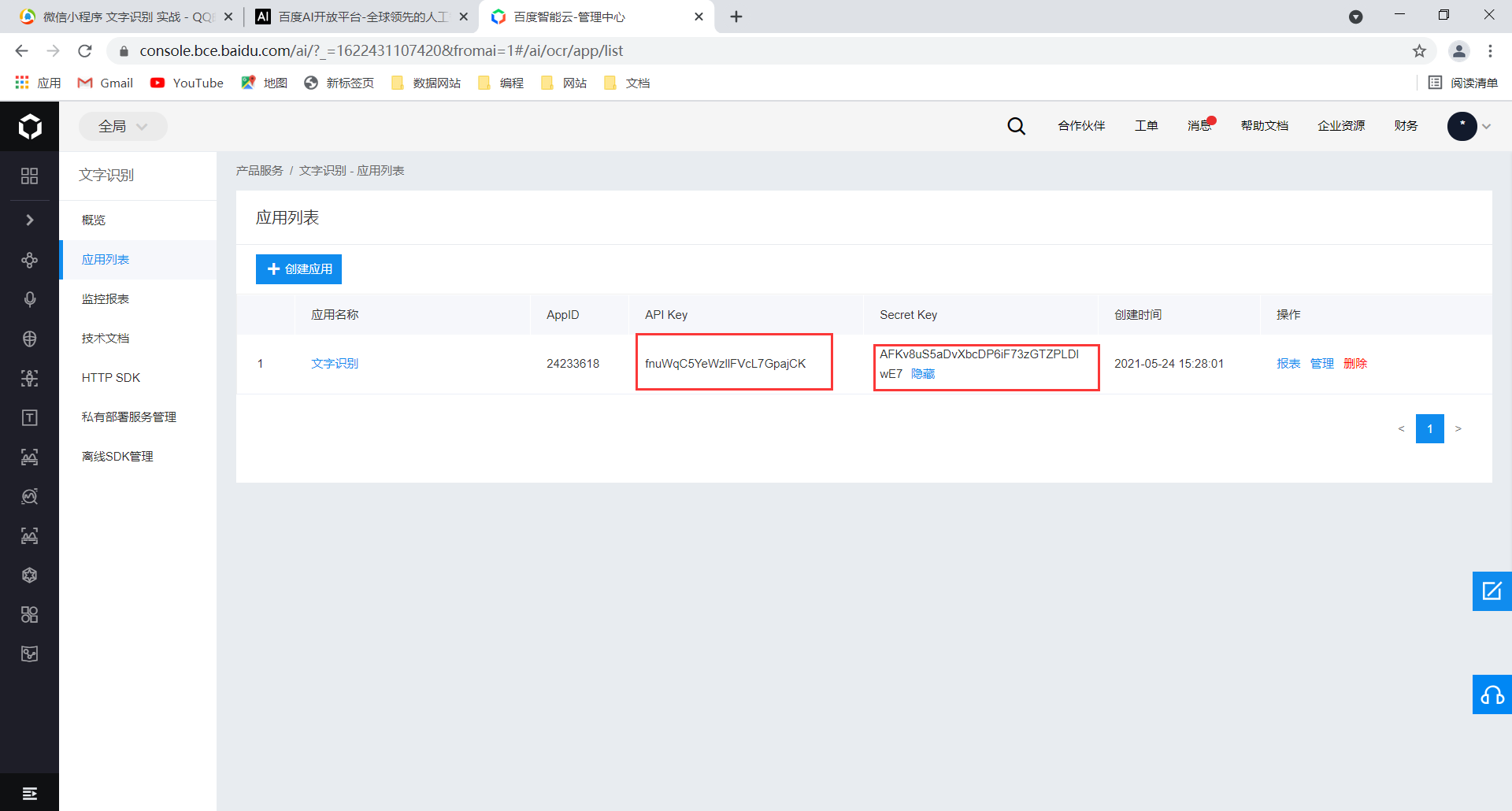Image resolution: width=1512 pixels, height=811 pixels.
Task: Open 合作伙伴 in the top navigation
Action: [1081, 126]
